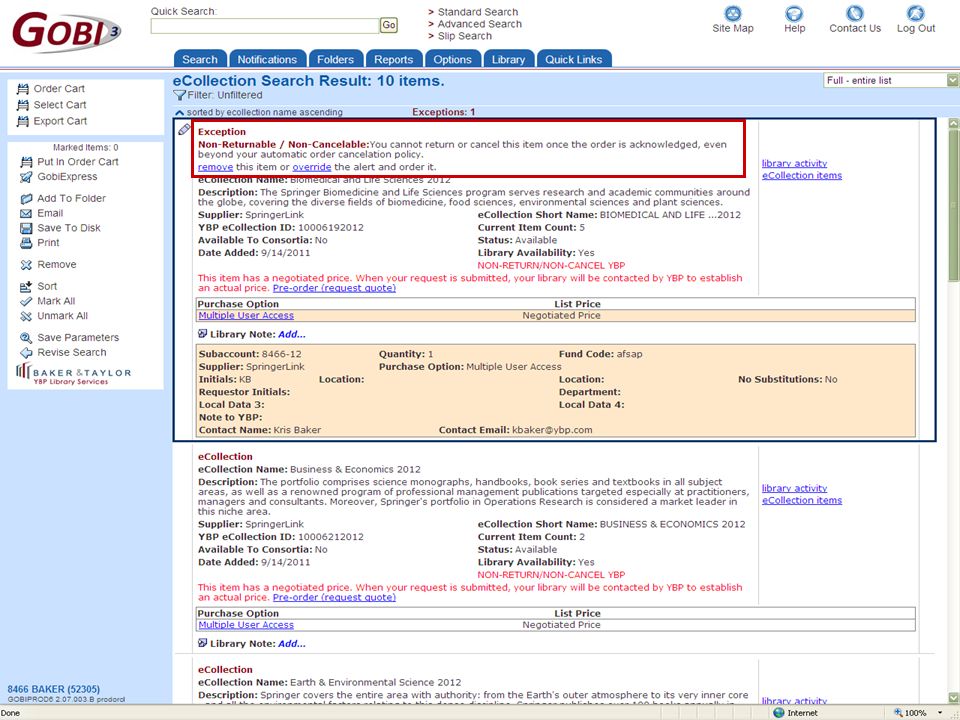Toggle sort order by ecollection name
This screenshot has width=960, height=720.
tap(259, 113)
